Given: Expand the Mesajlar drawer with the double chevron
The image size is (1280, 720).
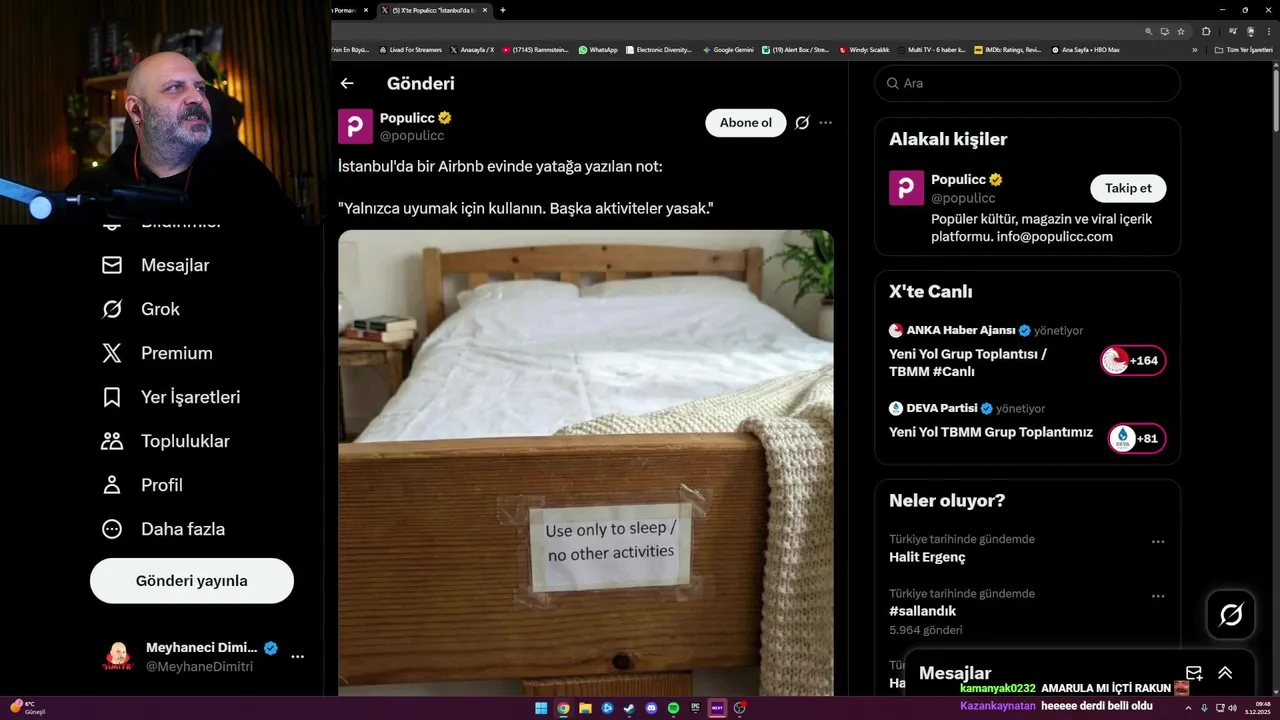Looking at the screenshot, I should click(1225, 673).
